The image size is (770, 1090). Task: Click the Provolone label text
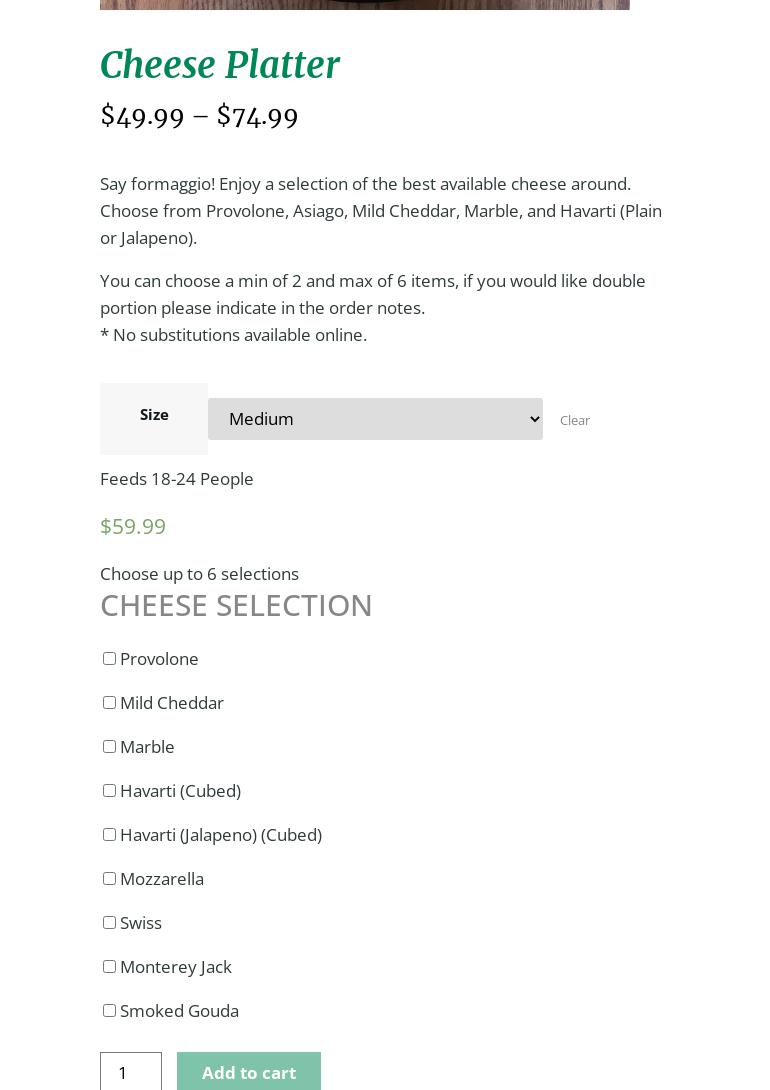point(159,659)
